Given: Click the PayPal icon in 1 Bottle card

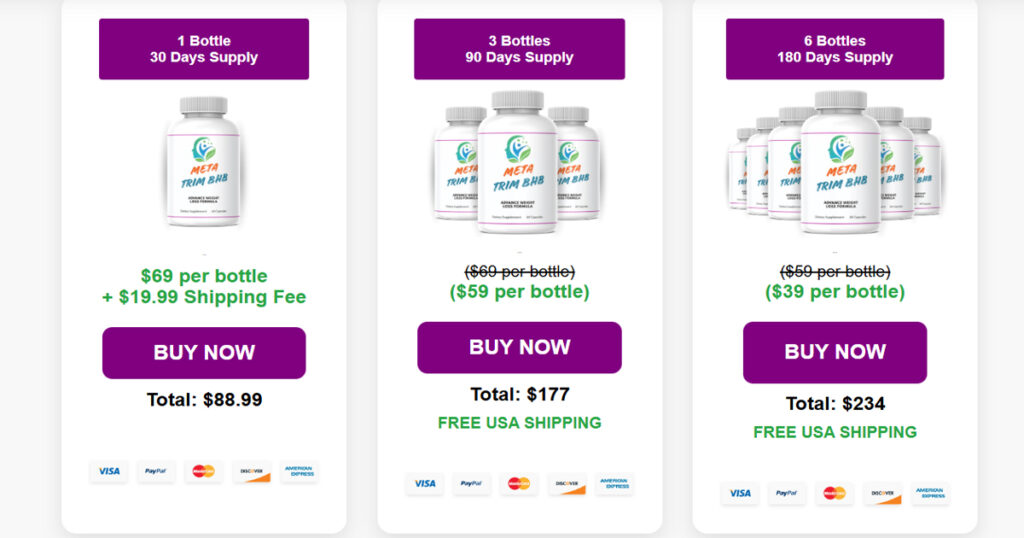Looking at the screenshot, I should point(155,471).
